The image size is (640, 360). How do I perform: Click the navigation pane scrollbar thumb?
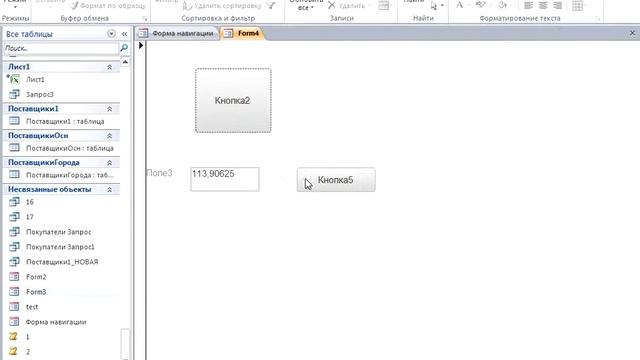coord(125,344)
